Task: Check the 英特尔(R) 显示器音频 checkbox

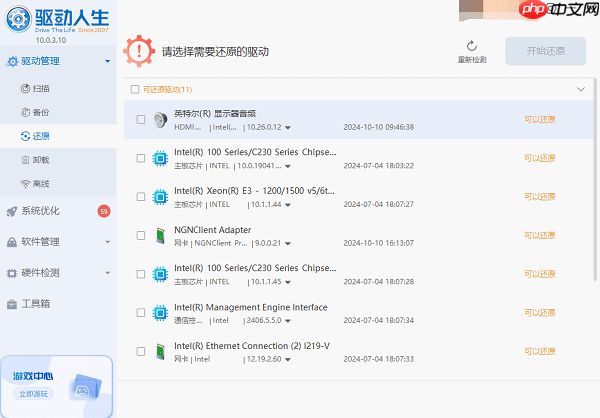Action: (x=141, y=120)
